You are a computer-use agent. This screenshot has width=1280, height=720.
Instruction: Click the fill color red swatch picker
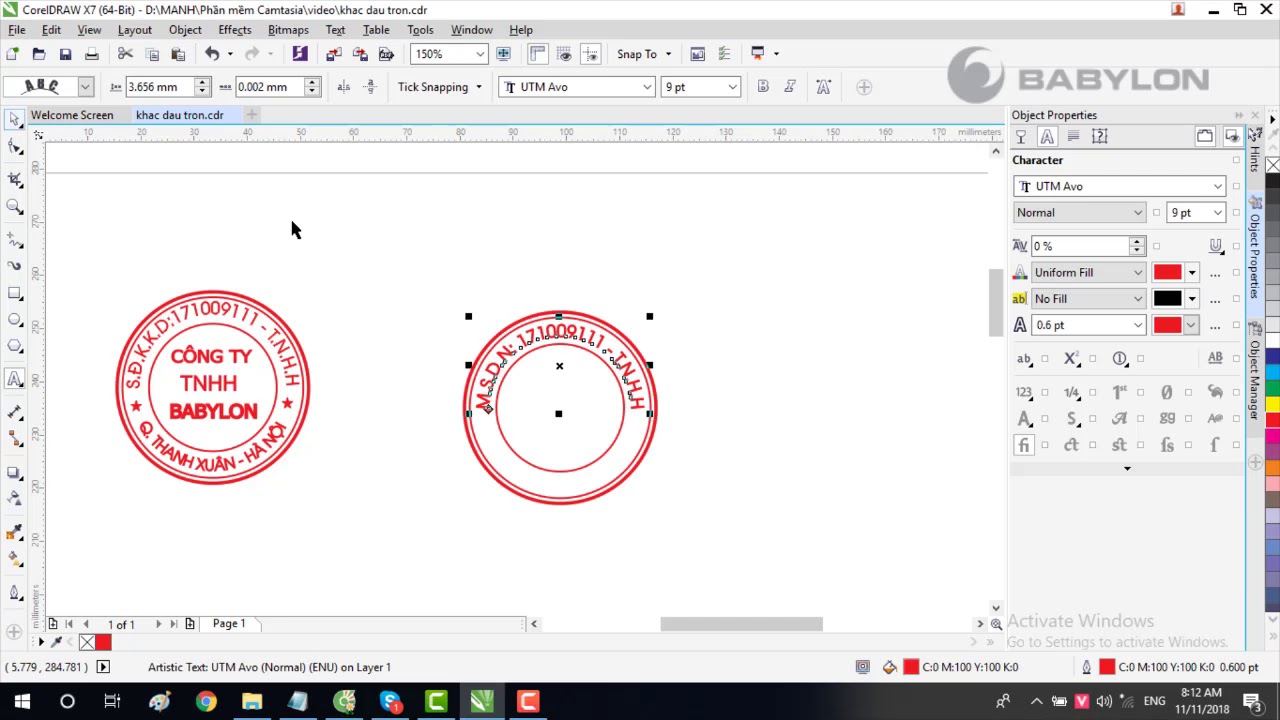(x=1174, y=272)
